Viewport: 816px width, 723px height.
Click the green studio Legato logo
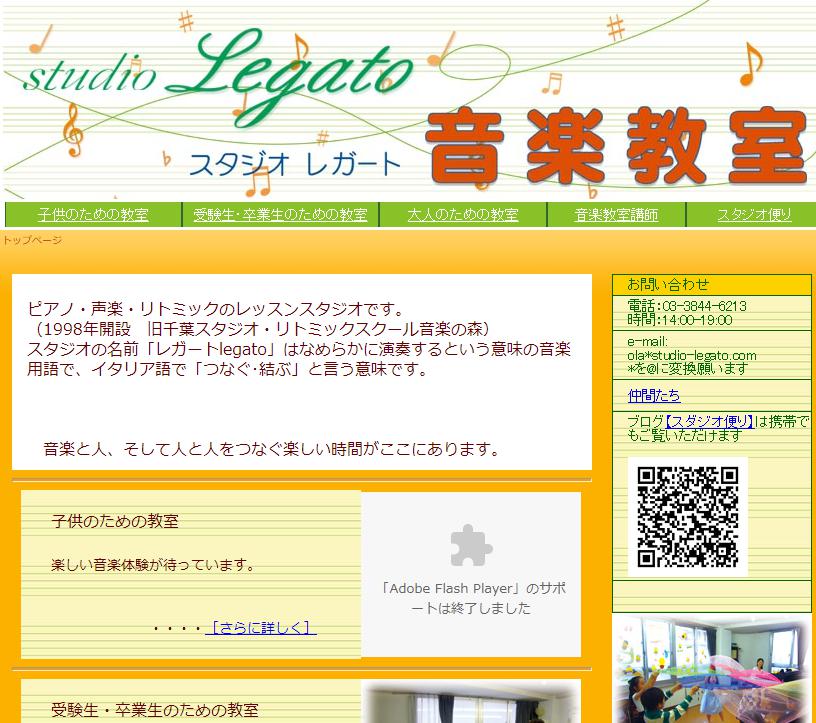pos(218,70)
